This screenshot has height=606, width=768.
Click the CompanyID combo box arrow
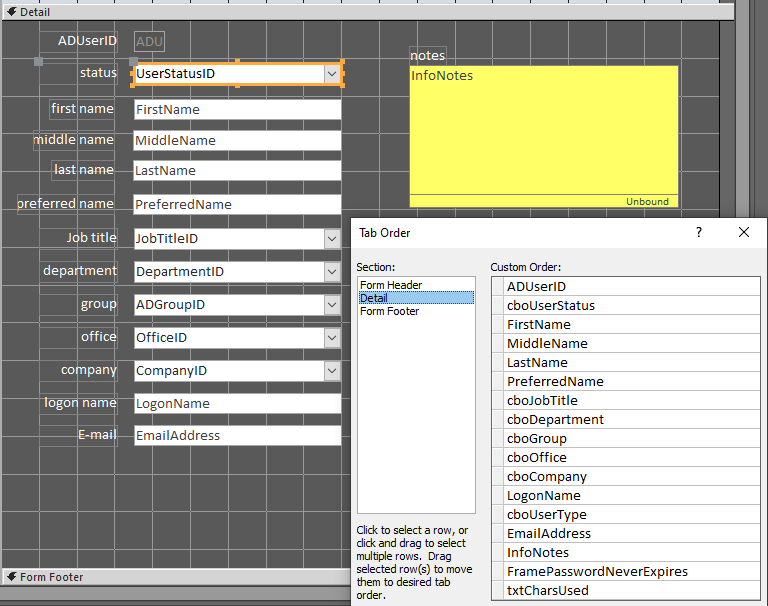(x=332, y=371)
